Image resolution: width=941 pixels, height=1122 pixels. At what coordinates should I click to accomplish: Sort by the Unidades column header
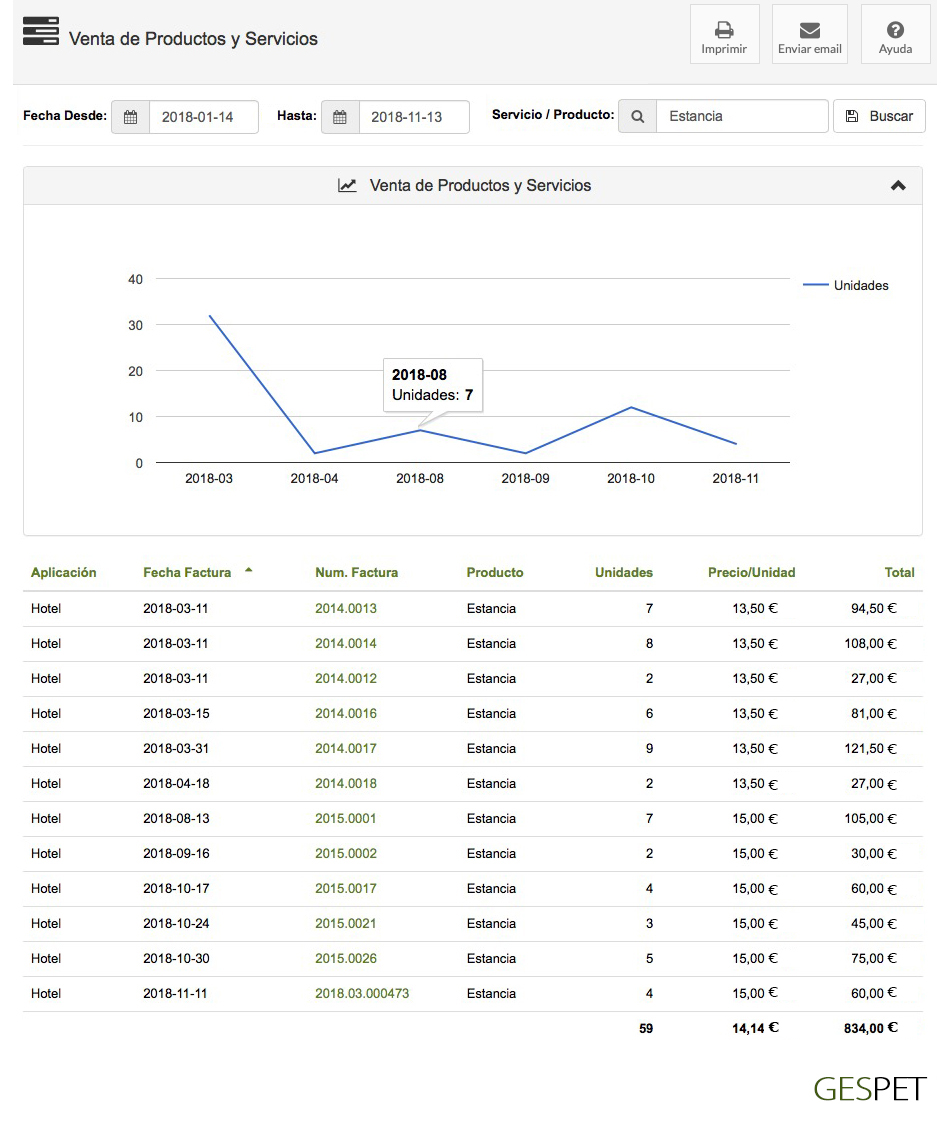pyautogui.click(x=623, y=573)
